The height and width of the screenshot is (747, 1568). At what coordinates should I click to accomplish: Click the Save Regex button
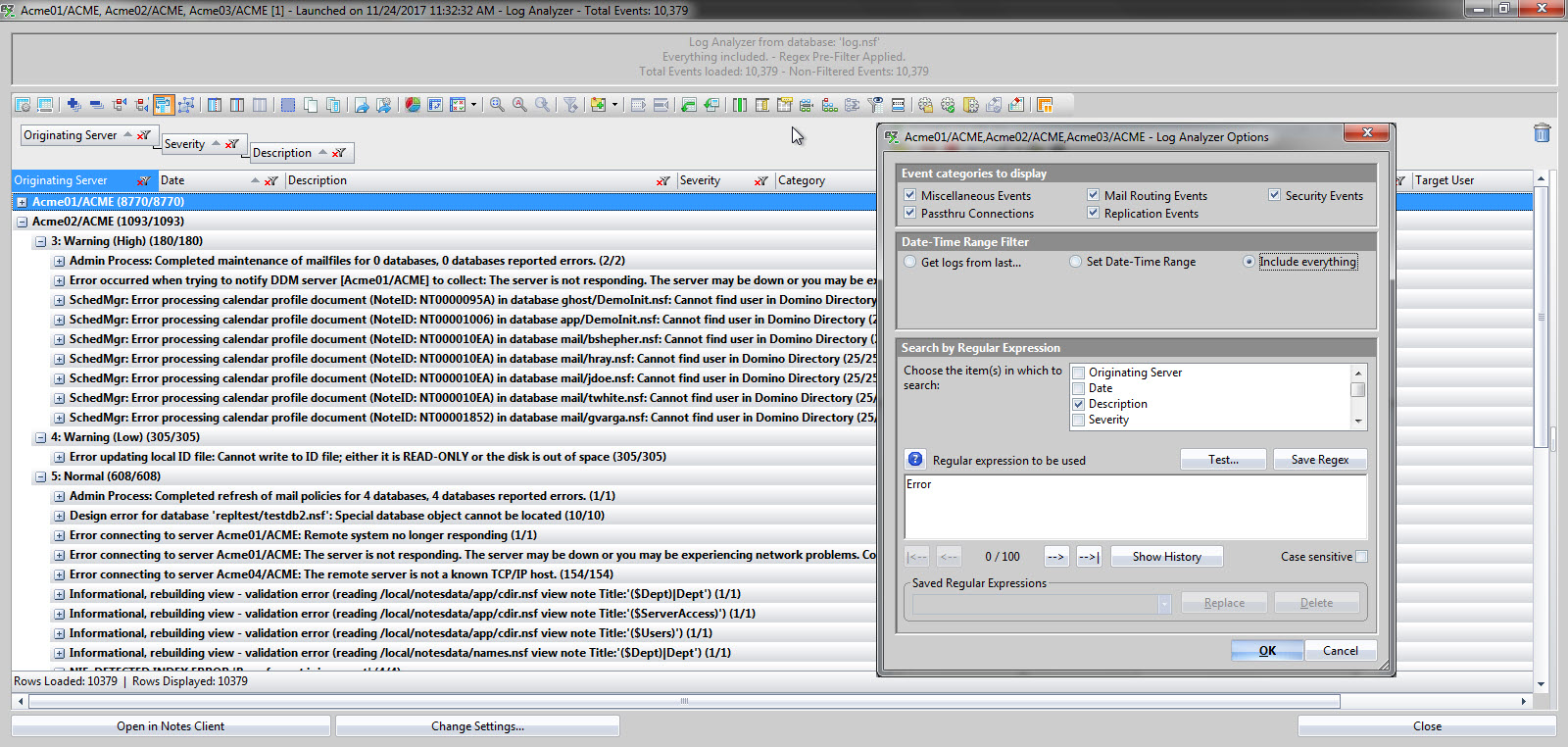click(1320, 459)
